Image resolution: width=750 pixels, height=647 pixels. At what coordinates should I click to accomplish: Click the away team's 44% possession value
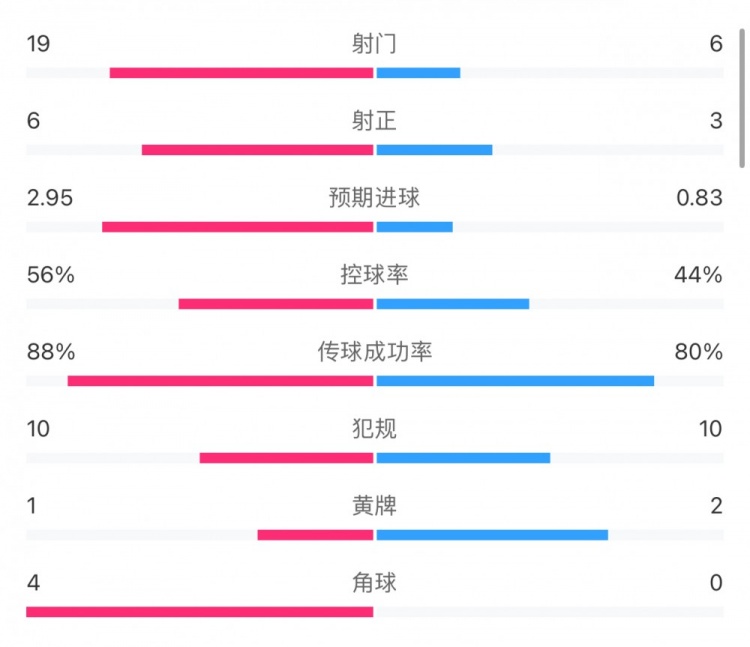697,274
